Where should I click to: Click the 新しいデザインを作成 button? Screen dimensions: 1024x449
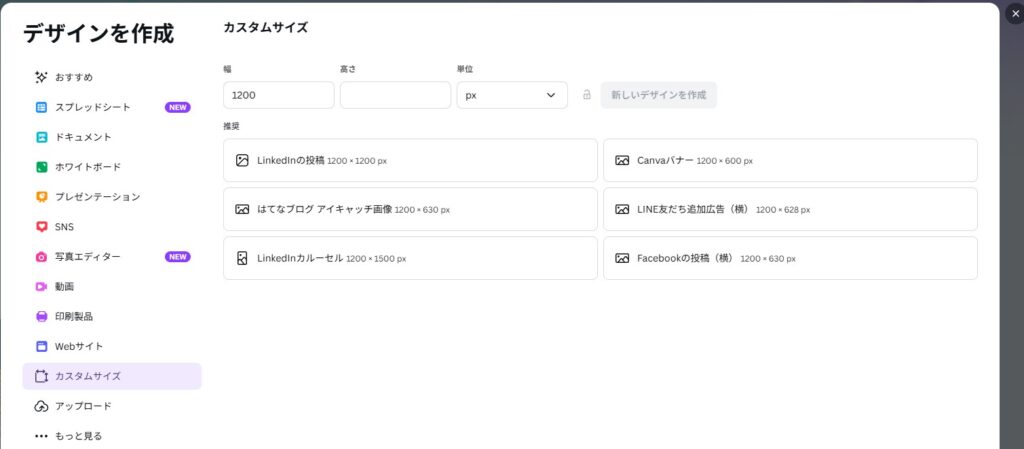point(658,95)
